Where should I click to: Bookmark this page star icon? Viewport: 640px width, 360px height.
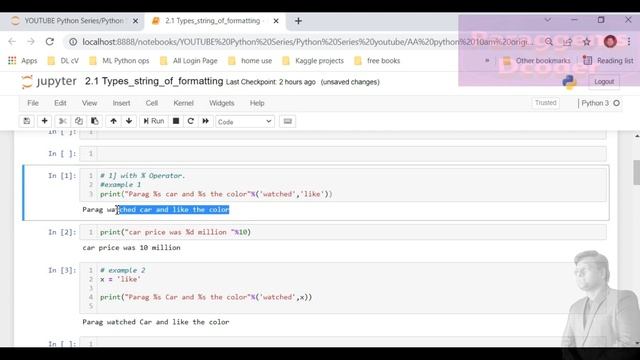[587, 42]
